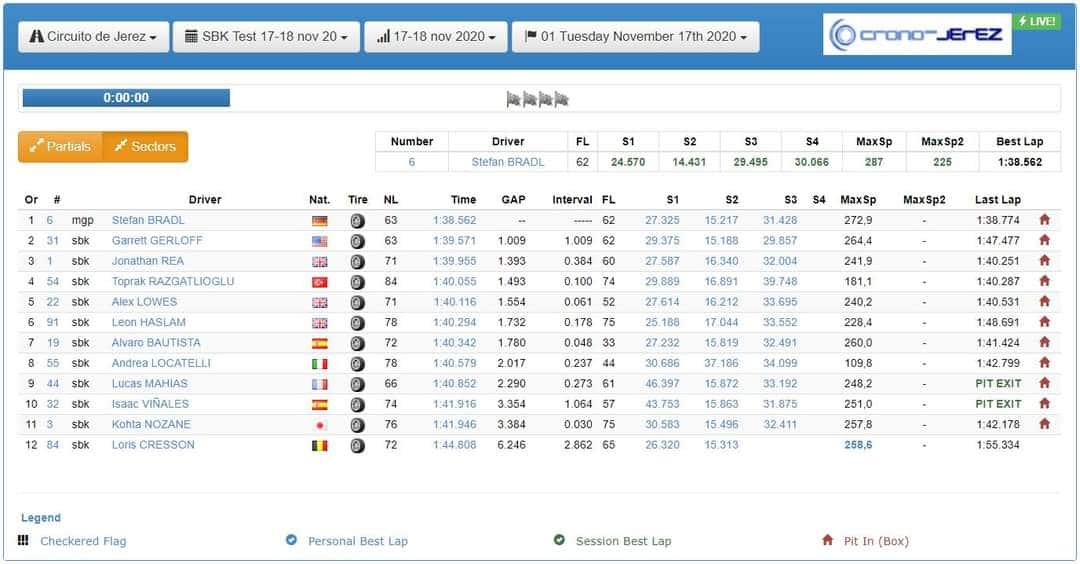Click the checkered flags icon above the table
This screenshot has width=1080, height=564.
[538, 98]
